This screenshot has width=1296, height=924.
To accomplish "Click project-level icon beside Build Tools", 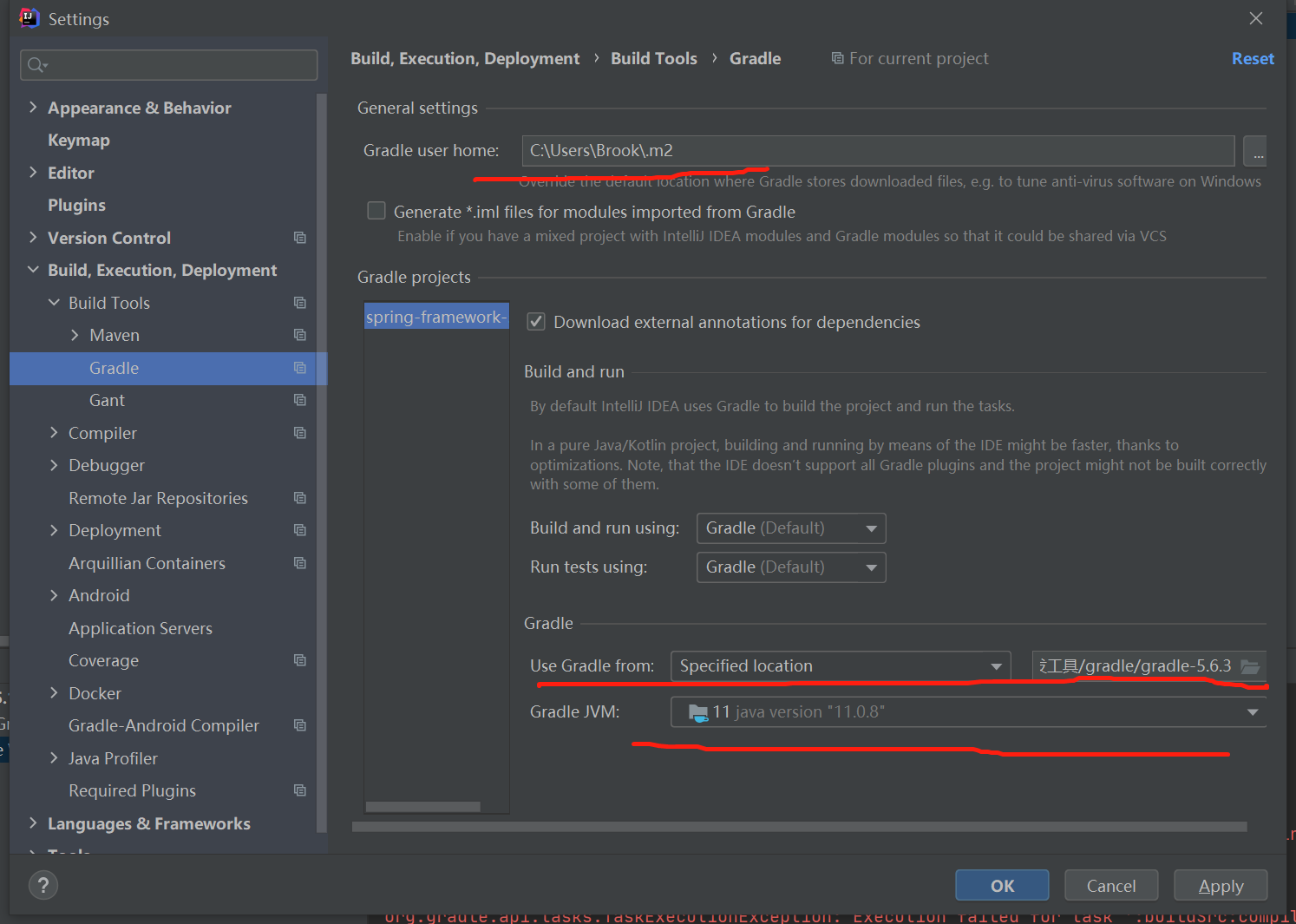I will click(300, 303).
